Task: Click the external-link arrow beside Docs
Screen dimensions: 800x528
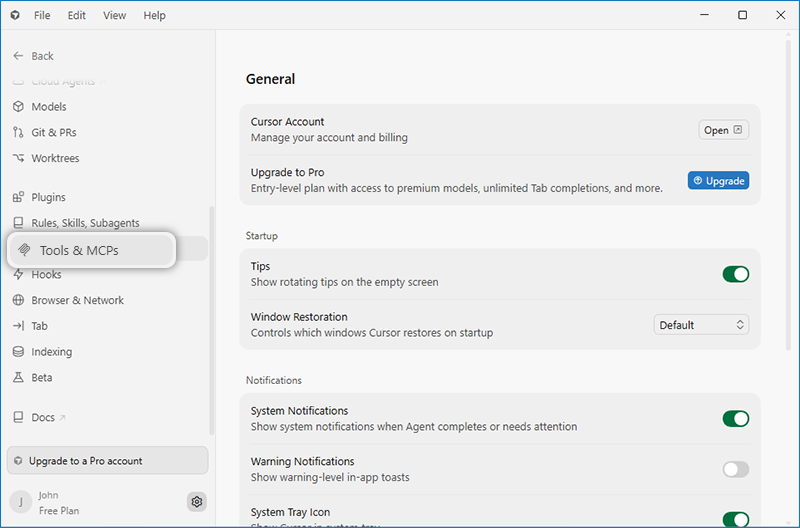Action: (62, 417)
